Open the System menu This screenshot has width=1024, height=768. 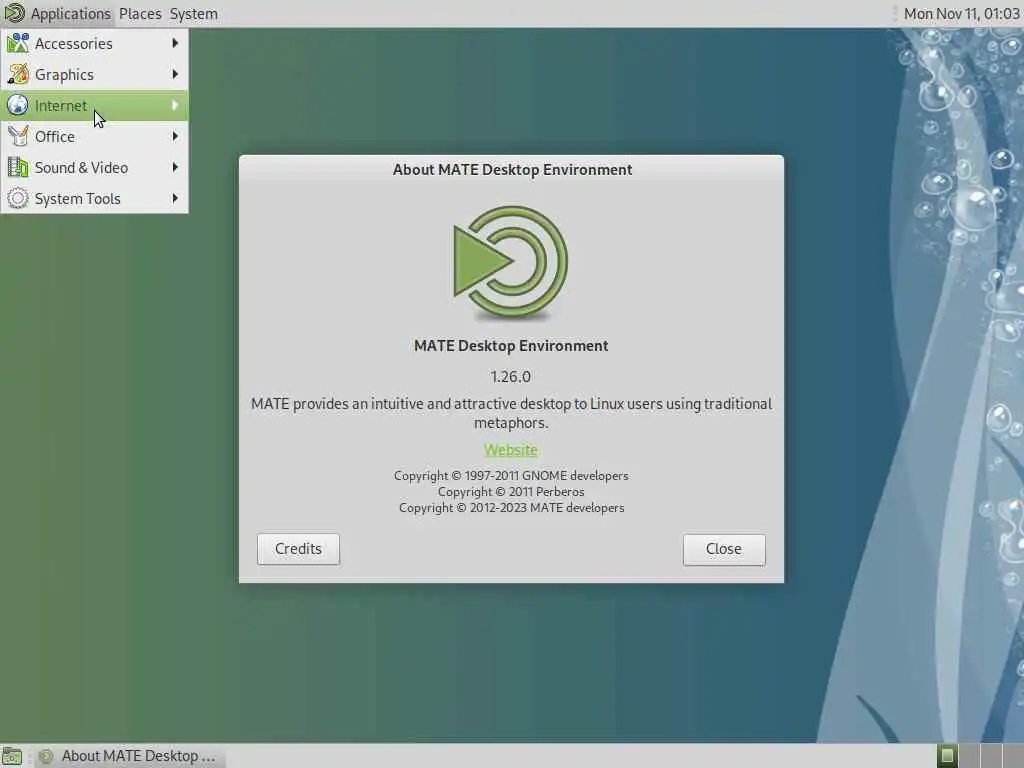pyautogui.click(x=193, y=14)
